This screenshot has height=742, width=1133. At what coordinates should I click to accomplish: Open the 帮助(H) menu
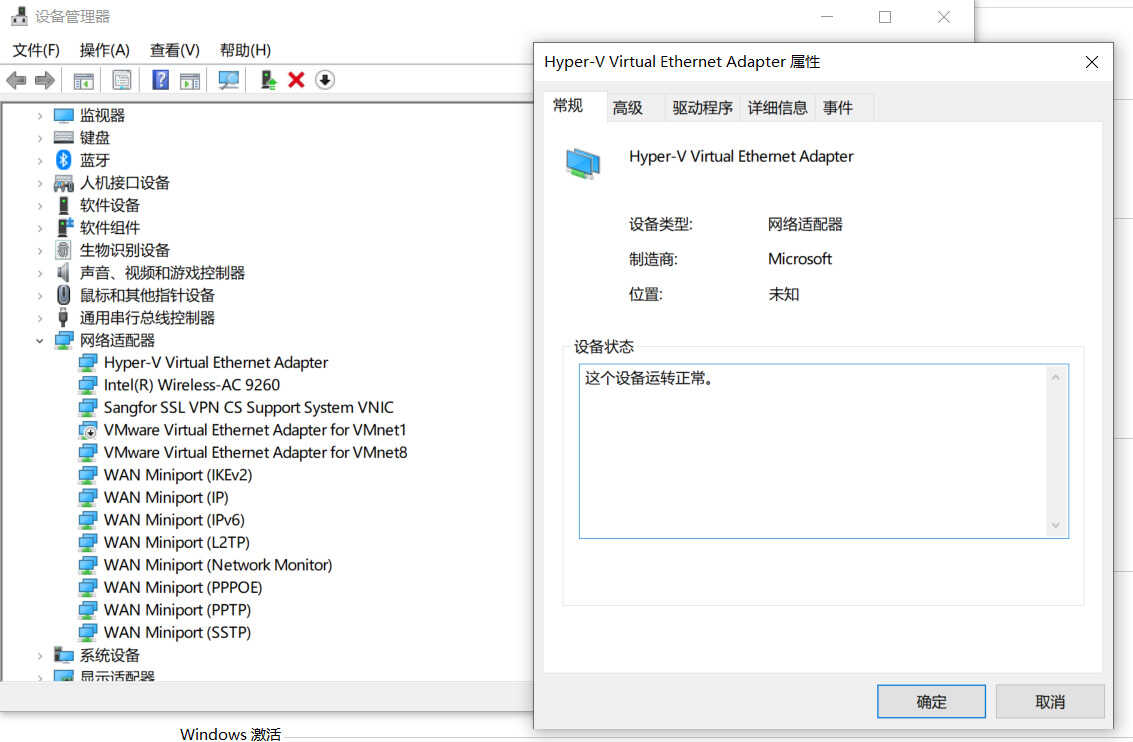coord(246,50)
